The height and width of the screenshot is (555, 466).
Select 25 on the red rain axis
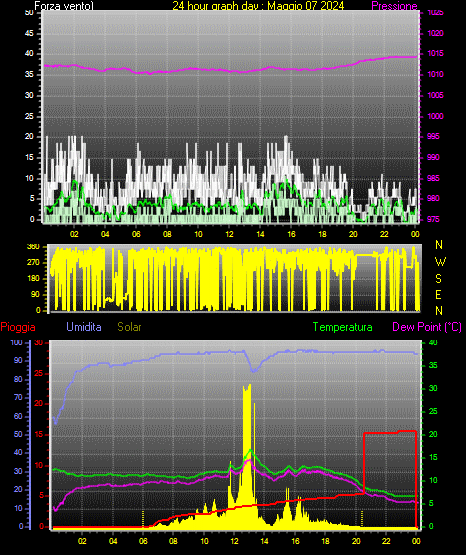click(x=39, y=373)
